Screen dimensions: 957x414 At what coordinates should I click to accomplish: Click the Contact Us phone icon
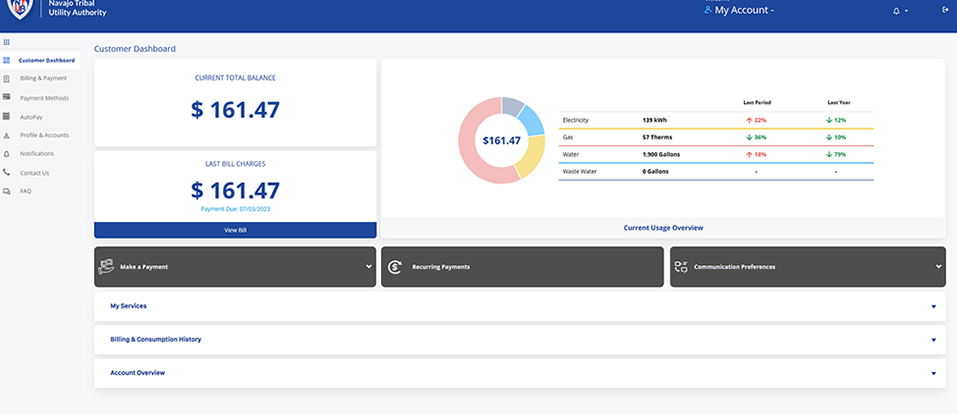point(7,172)
